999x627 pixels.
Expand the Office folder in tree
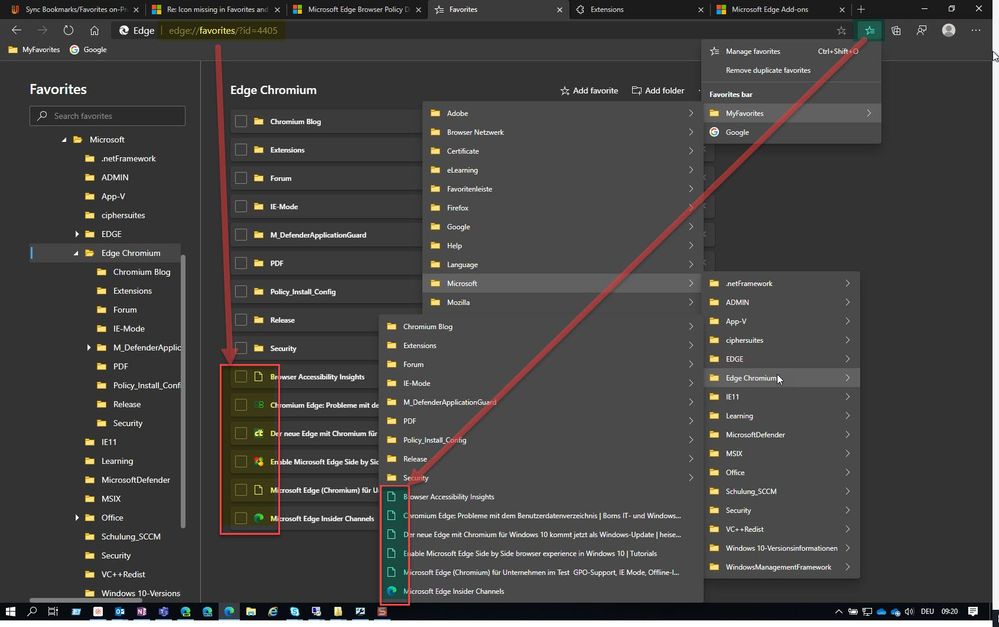77,517
